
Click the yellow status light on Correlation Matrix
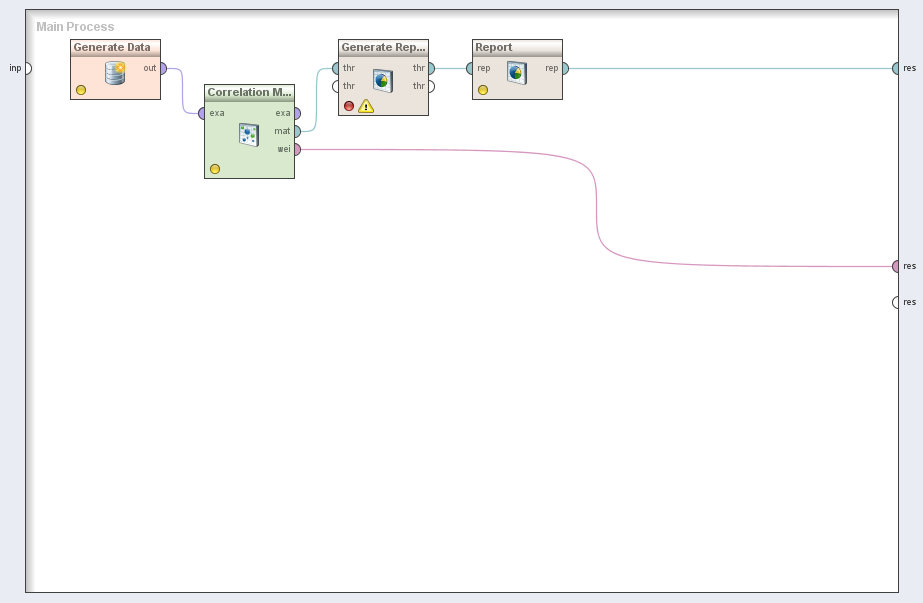[x=215, y=169]
